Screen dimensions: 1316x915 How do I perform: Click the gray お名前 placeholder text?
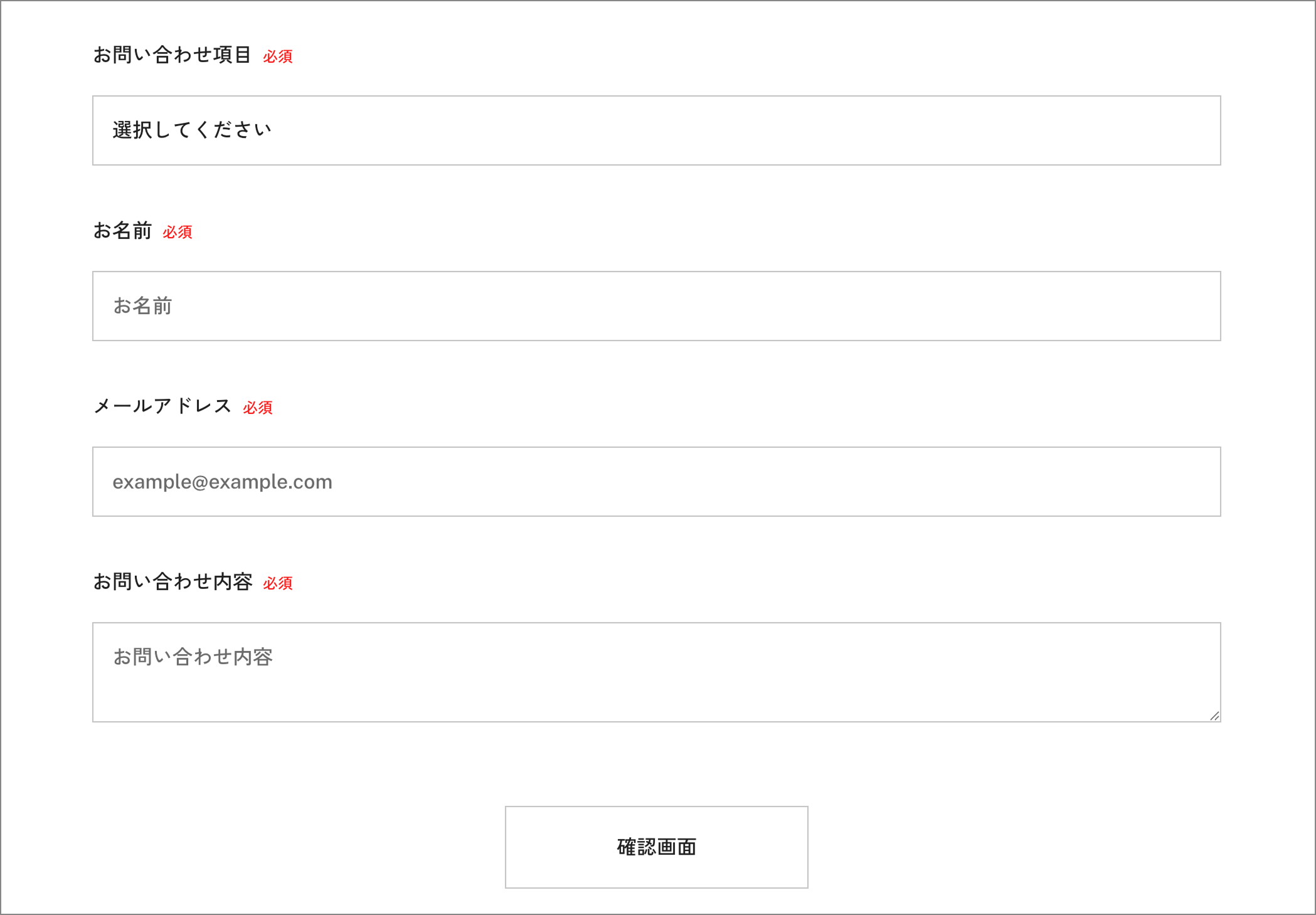(142, 306)
